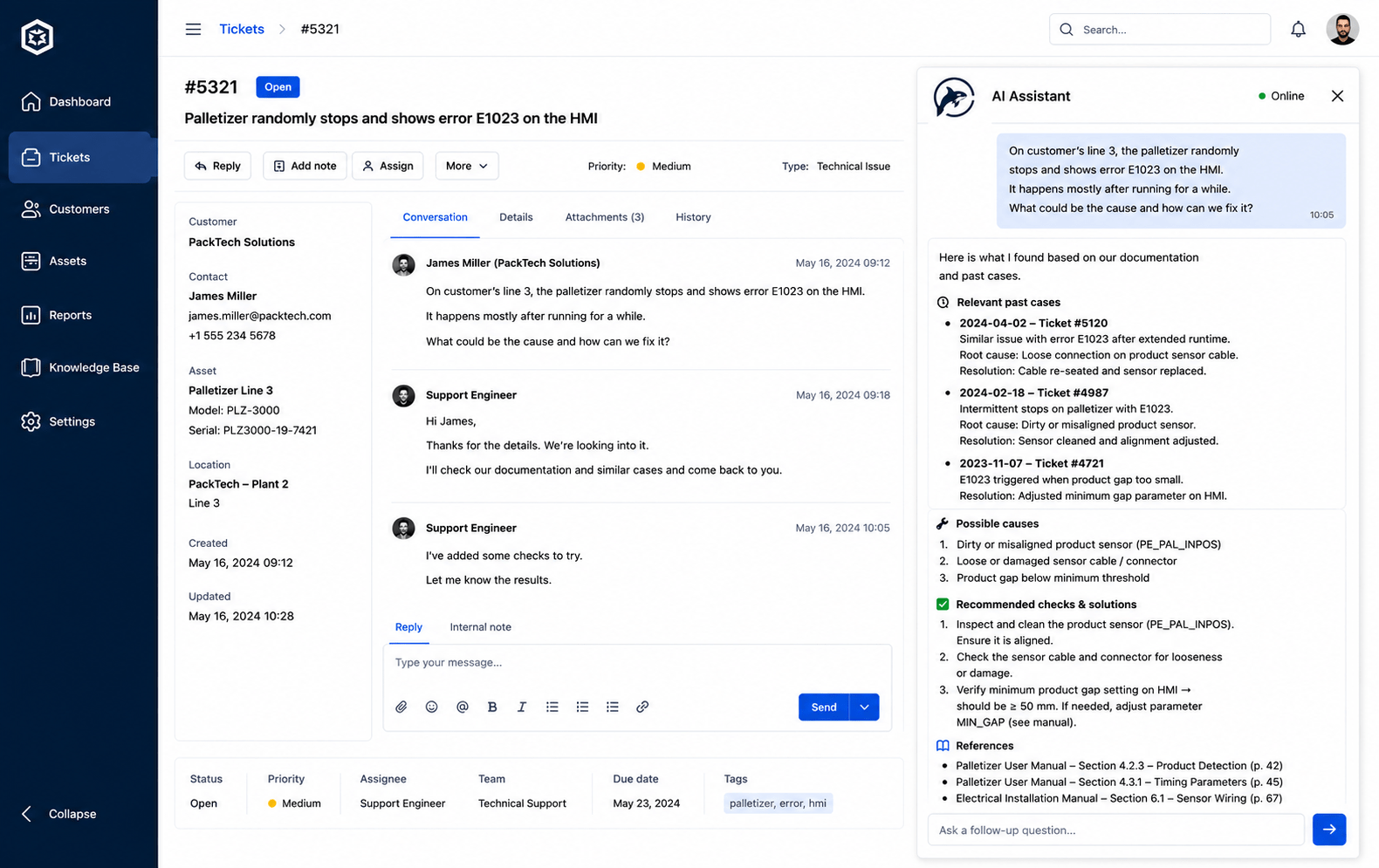Click the search box in top bar

(x=1159, y=30)
